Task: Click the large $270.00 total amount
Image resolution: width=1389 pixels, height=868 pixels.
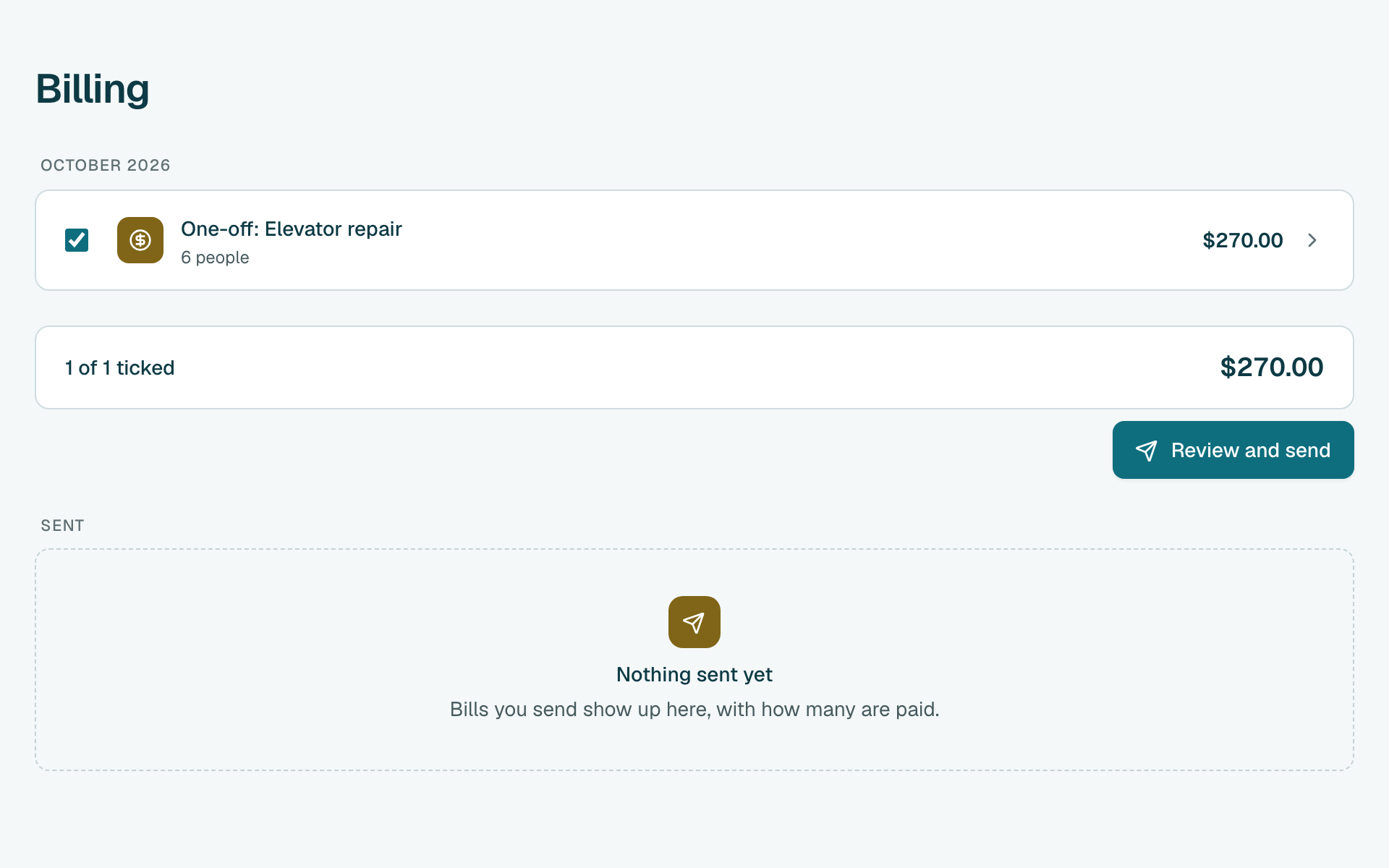Action: pyautogui.click(x=1272, y=367)
